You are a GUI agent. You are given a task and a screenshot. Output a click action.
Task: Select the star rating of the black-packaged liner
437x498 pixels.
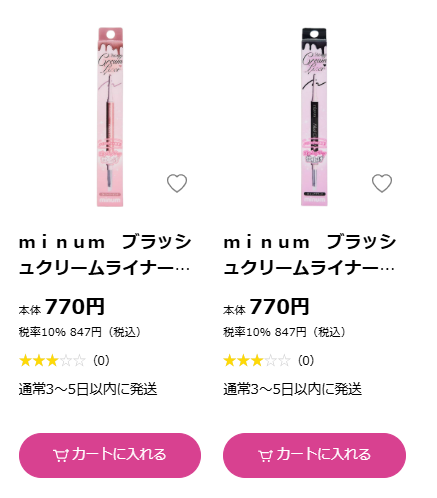coord(257,361)
